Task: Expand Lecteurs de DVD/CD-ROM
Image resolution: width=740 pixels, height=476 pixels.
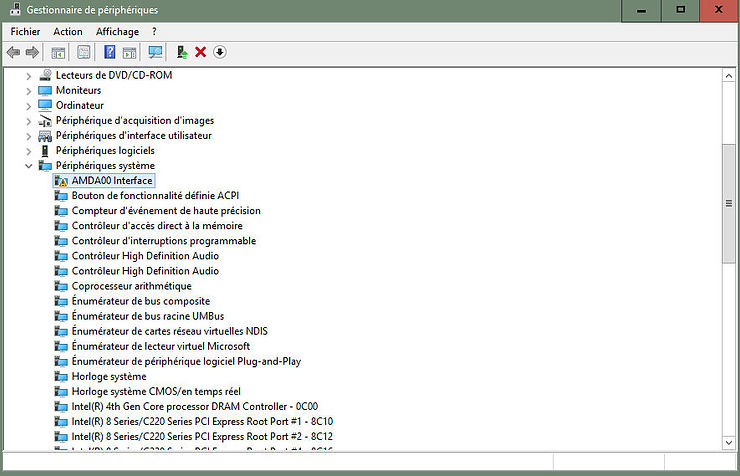Action: (29, 76)
